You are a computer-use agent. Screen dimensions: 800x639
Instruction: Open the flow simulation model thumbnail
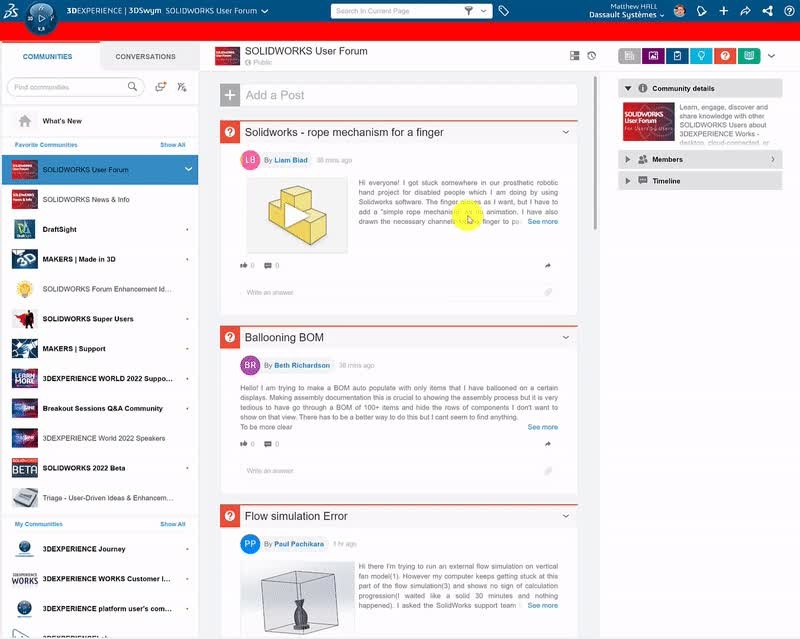click(x=297, y=598)
